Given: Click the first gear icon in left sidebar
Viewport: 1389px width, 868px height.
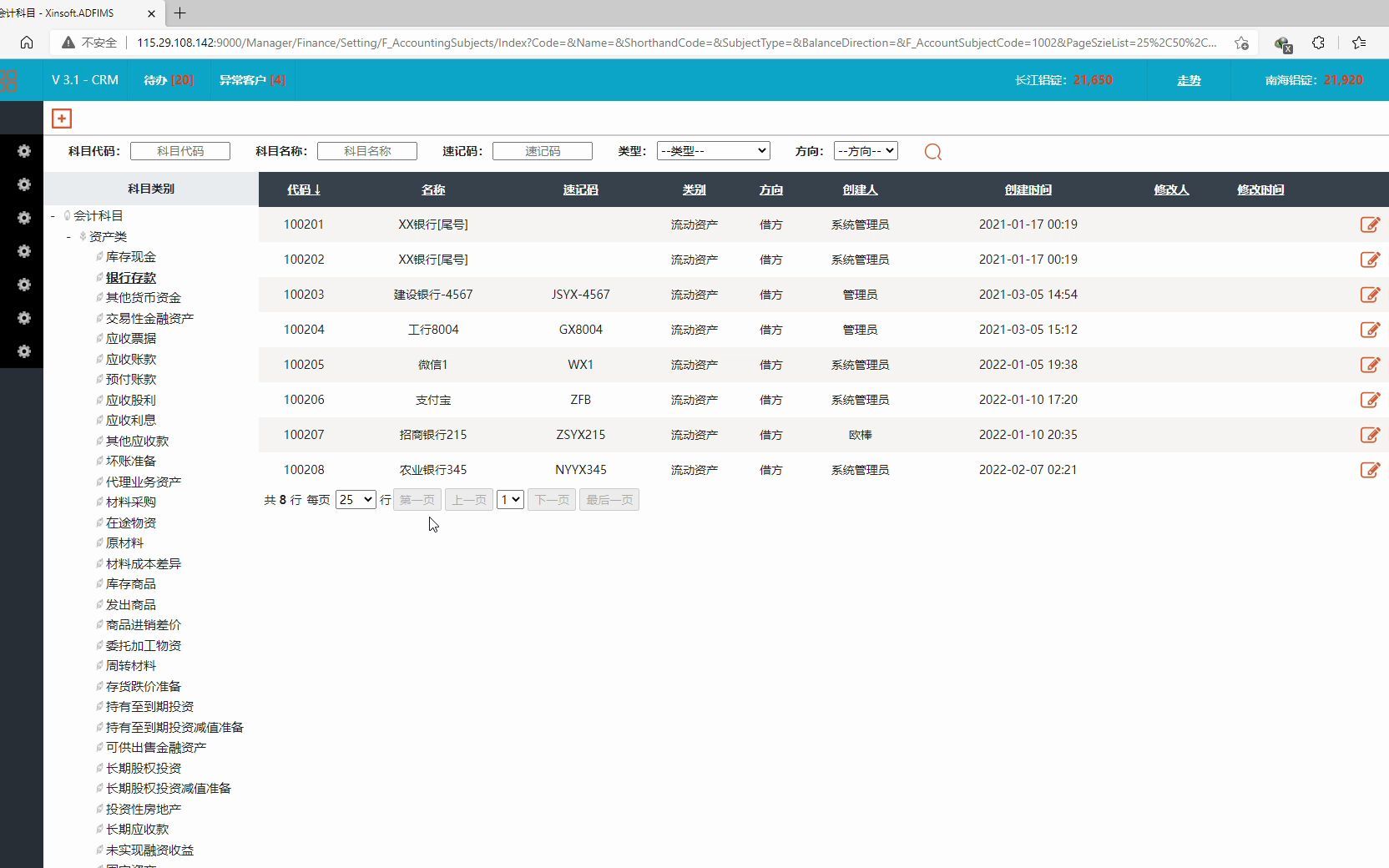Looking at the screenshot, I should click(24, 151).
